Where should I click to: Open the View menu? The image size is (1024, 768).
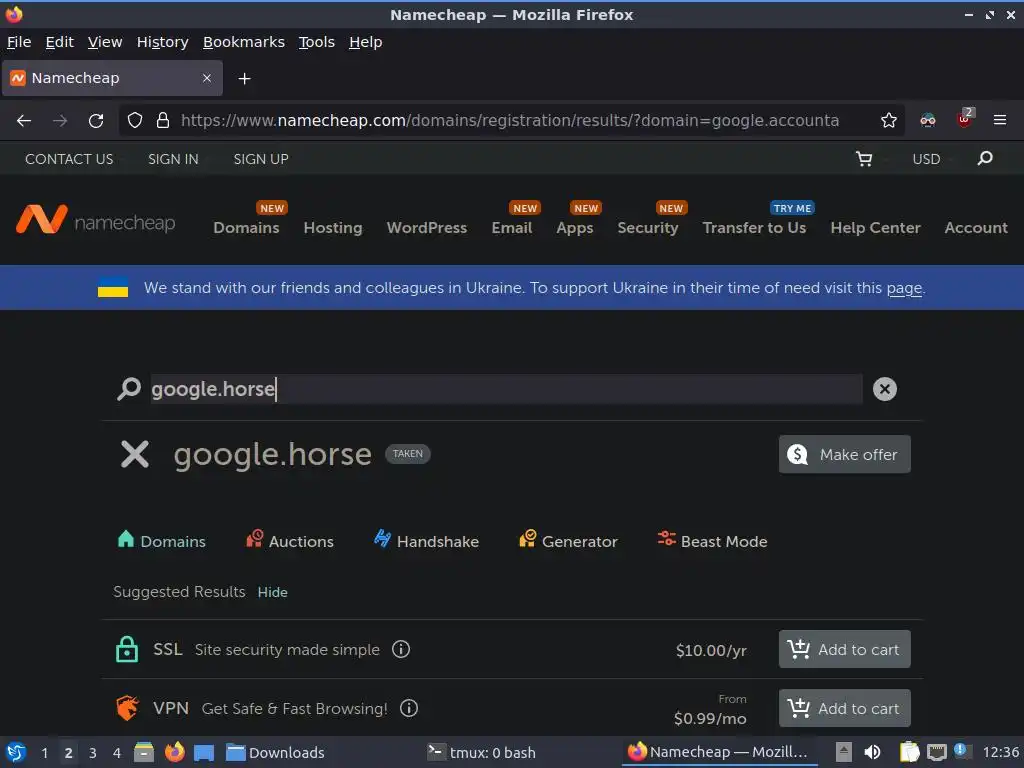pyautogui.click(x=105, y=42)
